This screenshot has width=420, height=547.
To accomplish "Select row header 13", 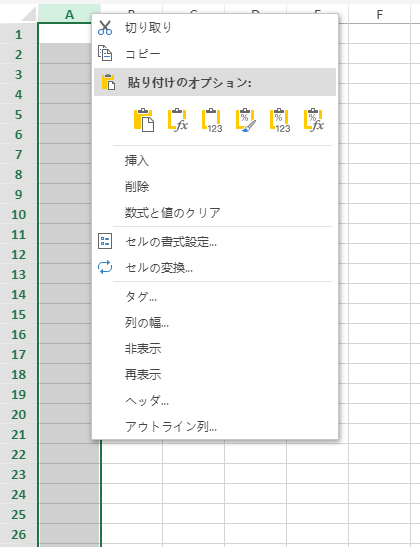I will click(18, 274).
